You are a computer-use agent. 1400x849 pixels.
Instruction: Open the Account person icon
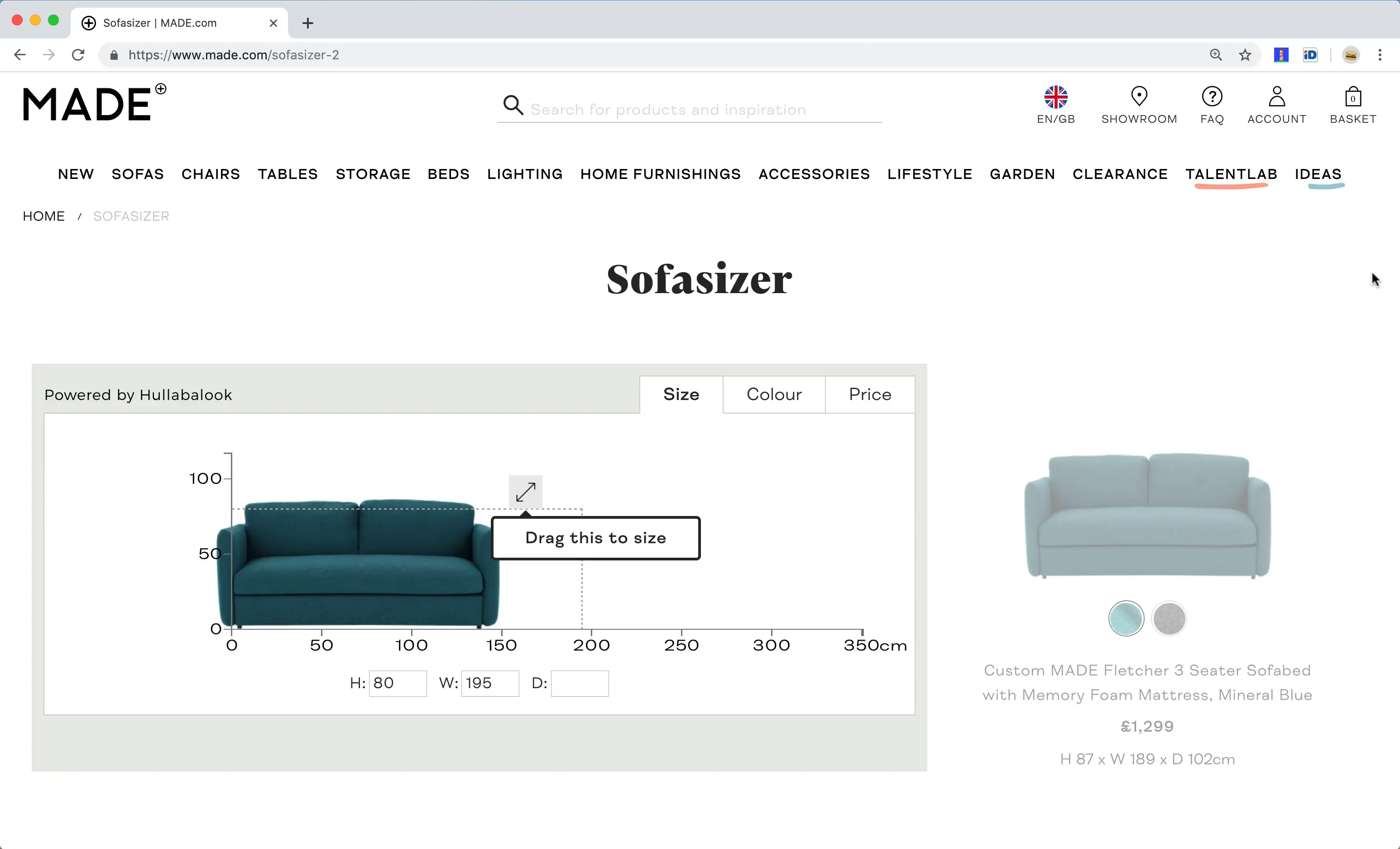[1276, 96]
